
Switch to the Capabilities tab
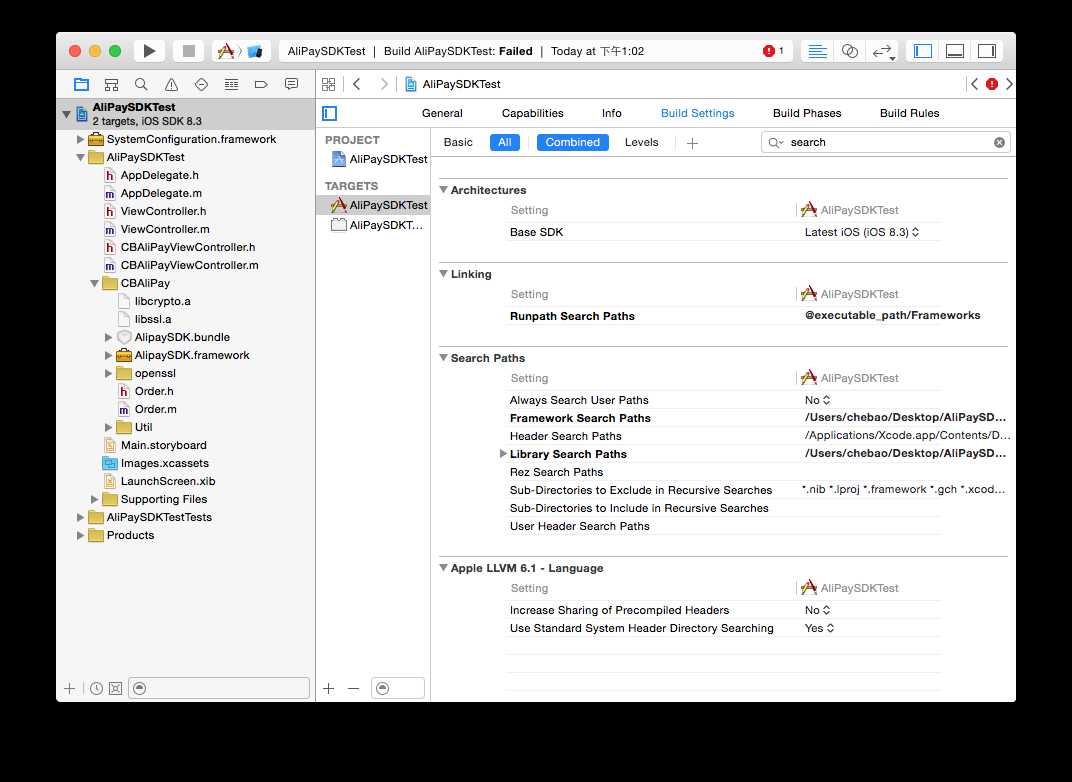pyautogui.click(x=533, y=113)
